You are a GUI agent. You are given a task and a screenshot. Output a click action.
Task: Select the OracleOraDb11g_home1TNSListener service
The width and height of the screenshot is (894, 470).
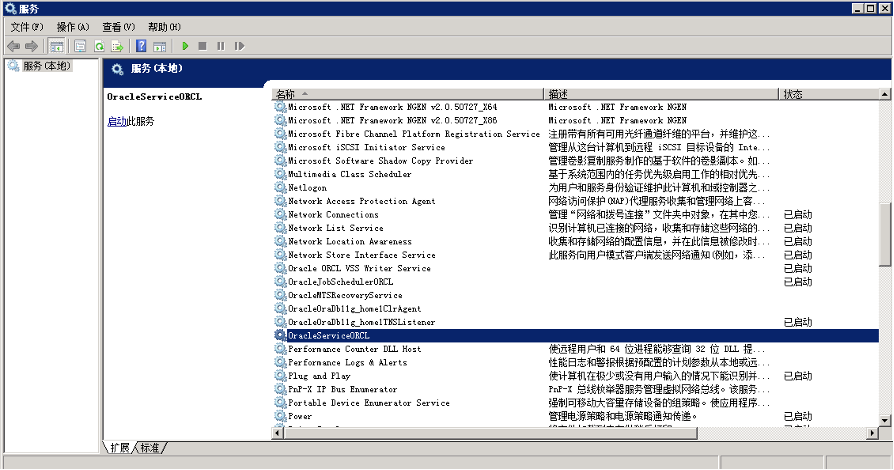(x=576, y=322)
